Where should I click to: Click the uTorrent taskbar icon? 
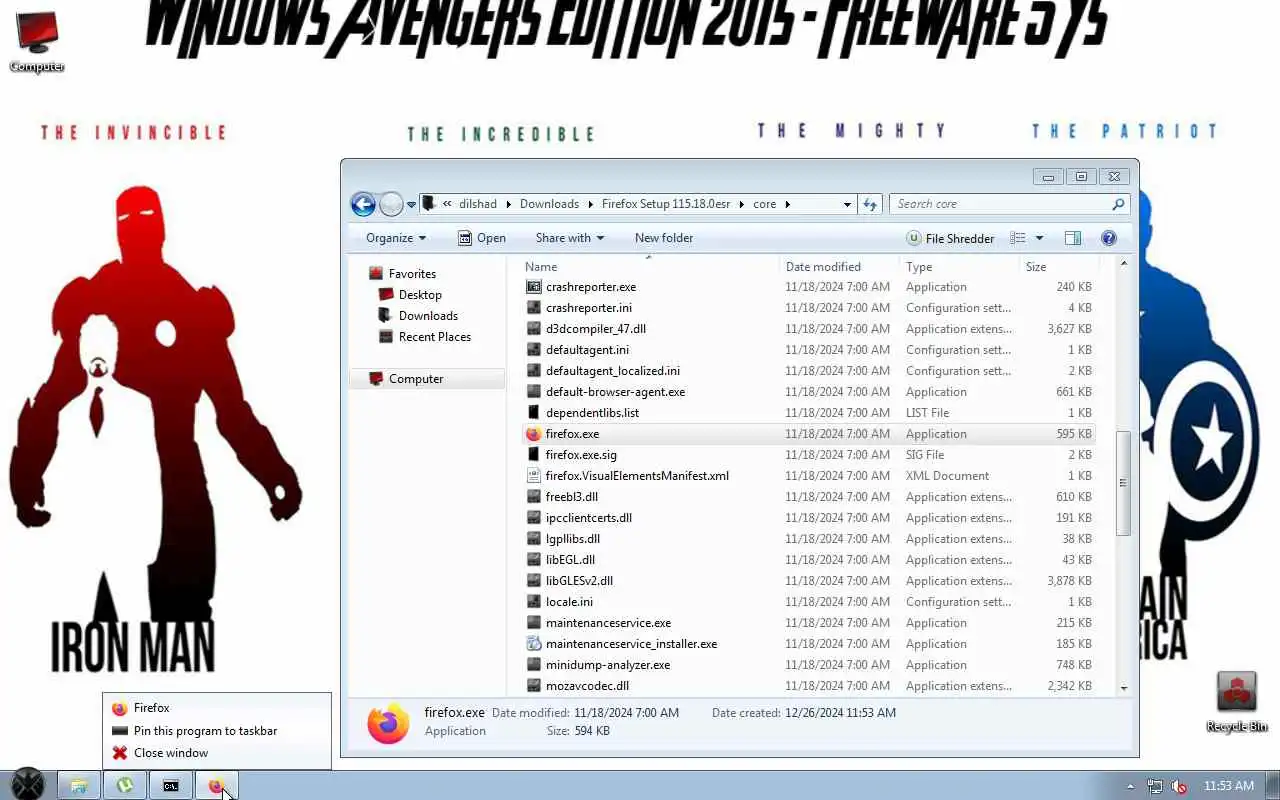pyautogui.click(x=124, y=786)
